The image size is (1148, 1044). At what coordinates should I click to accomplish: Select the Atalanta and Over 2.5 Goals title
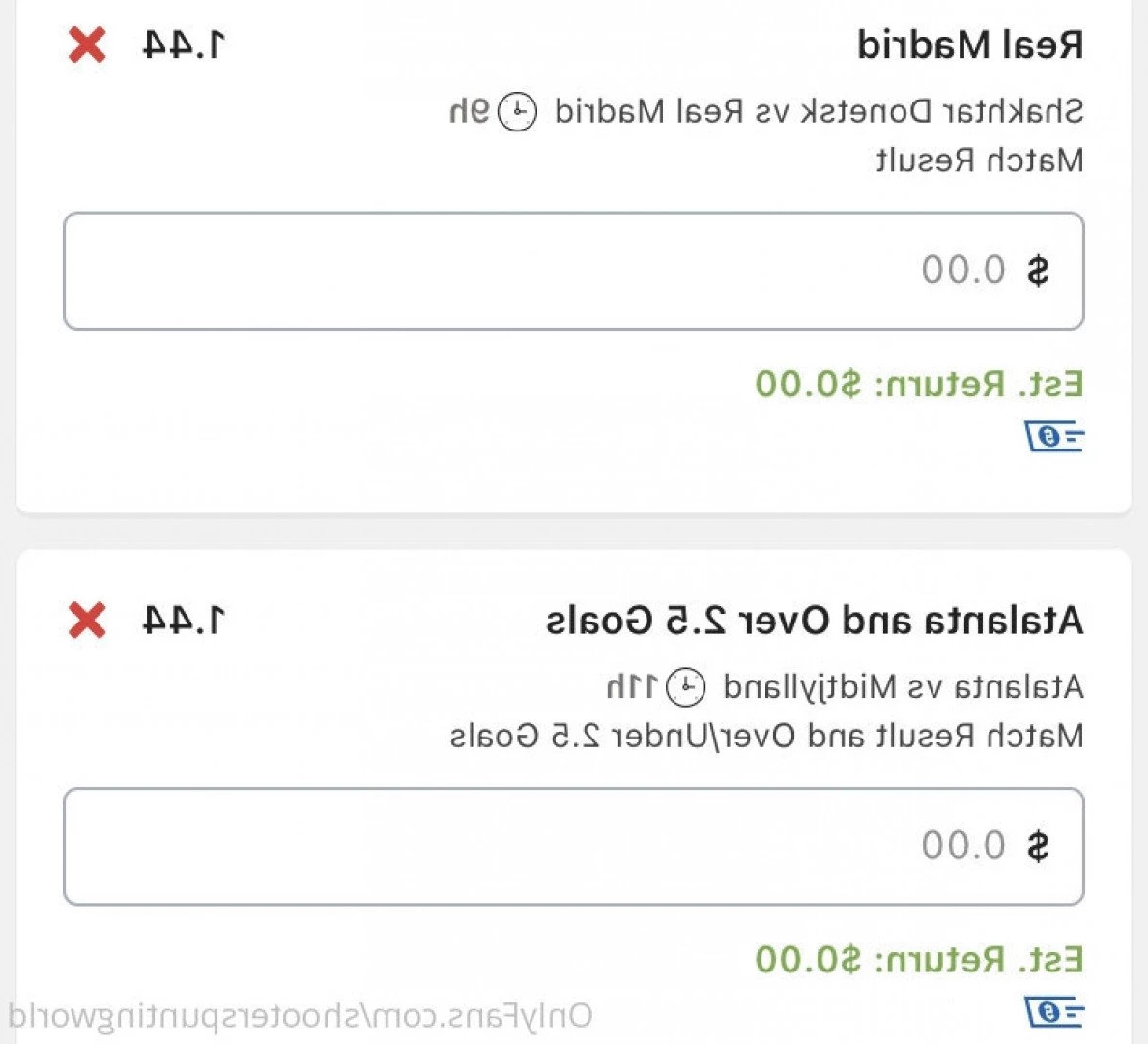(815, 621)
